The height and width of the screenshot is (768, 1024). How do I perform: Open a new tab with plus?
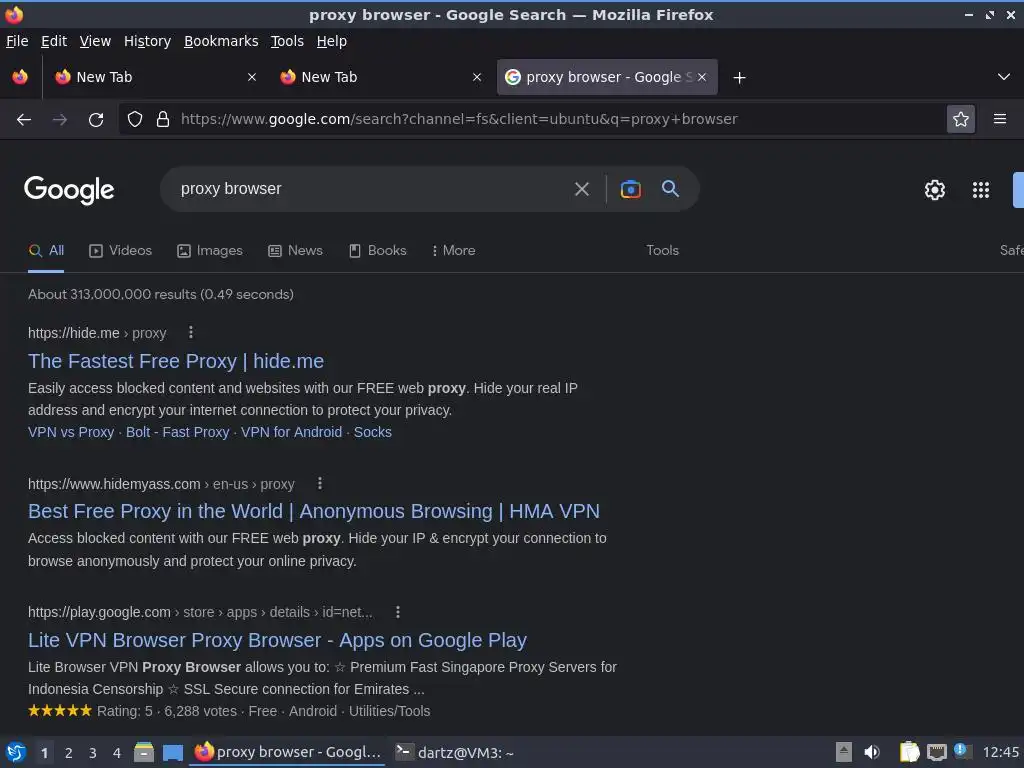(x=739, y=78)
